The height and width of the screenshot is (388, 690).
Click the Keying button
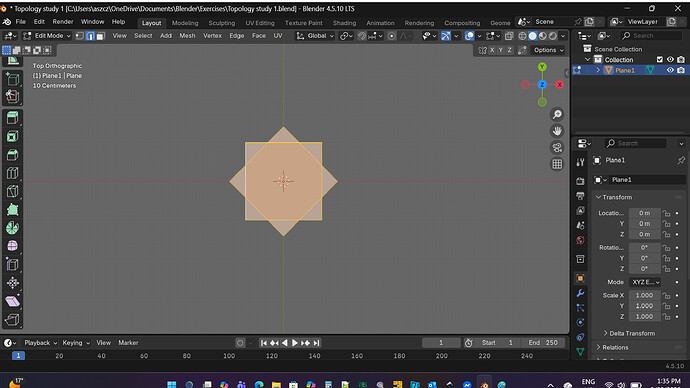(75, 343)
